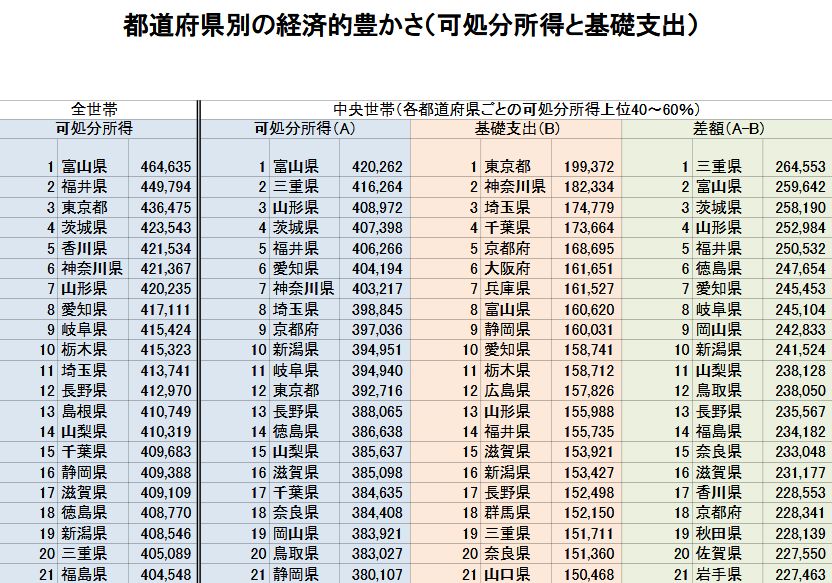Select the value 464,635 for 富山県
Viewport: 832px width, 583px height.
(x=166, y=167)
